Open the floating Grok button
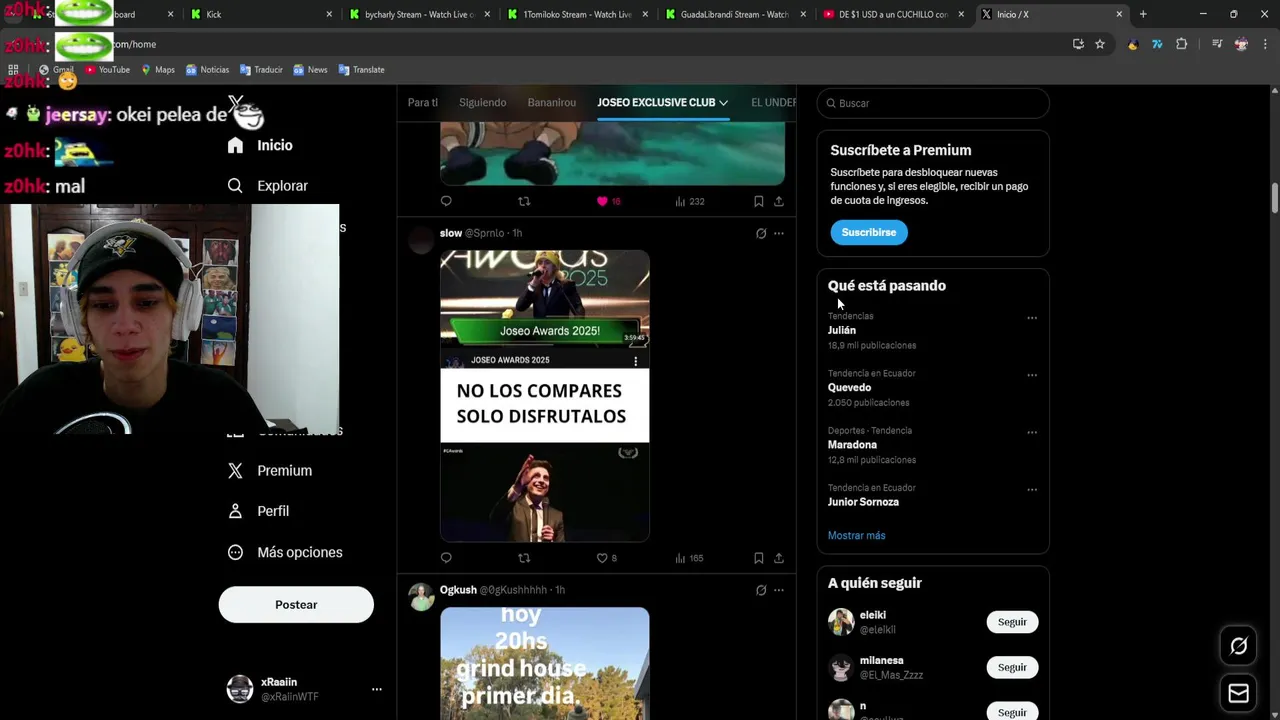Viewport: 1280px width, 720px height. click(x=1239, y=646)
